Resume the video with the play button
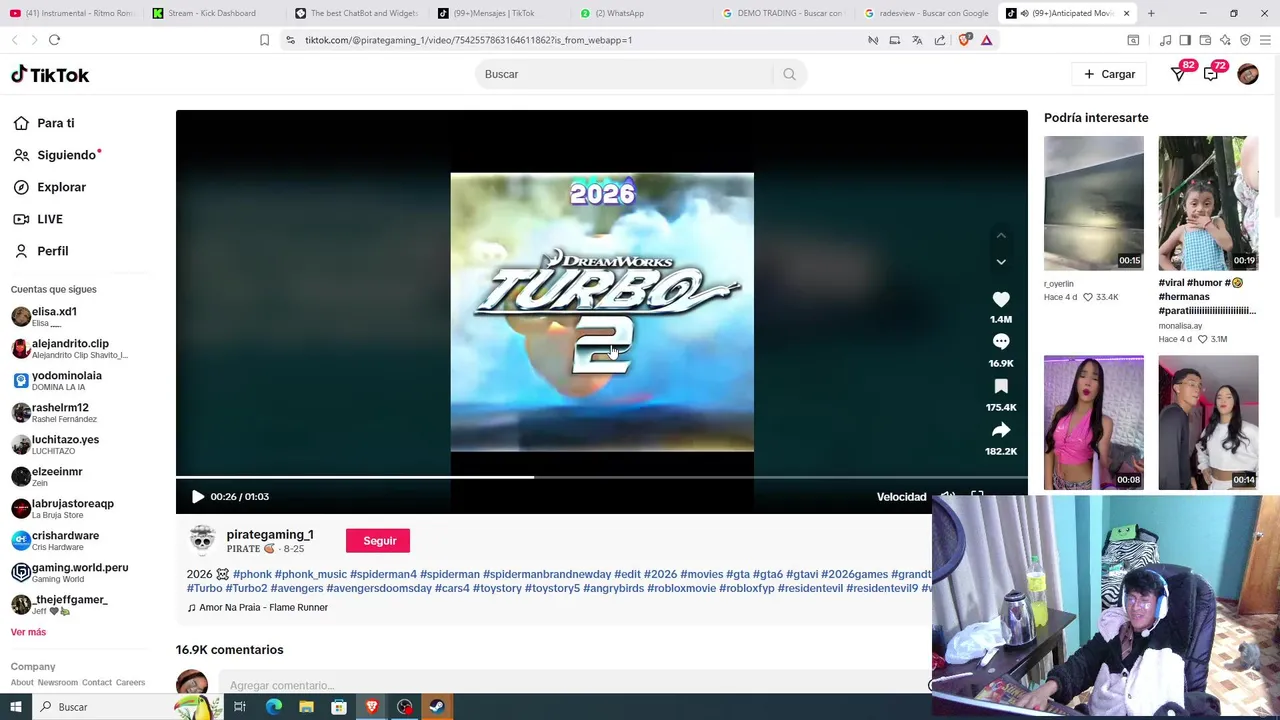Viewport: 1280px width, 720px height. click(x=197, y=497)
